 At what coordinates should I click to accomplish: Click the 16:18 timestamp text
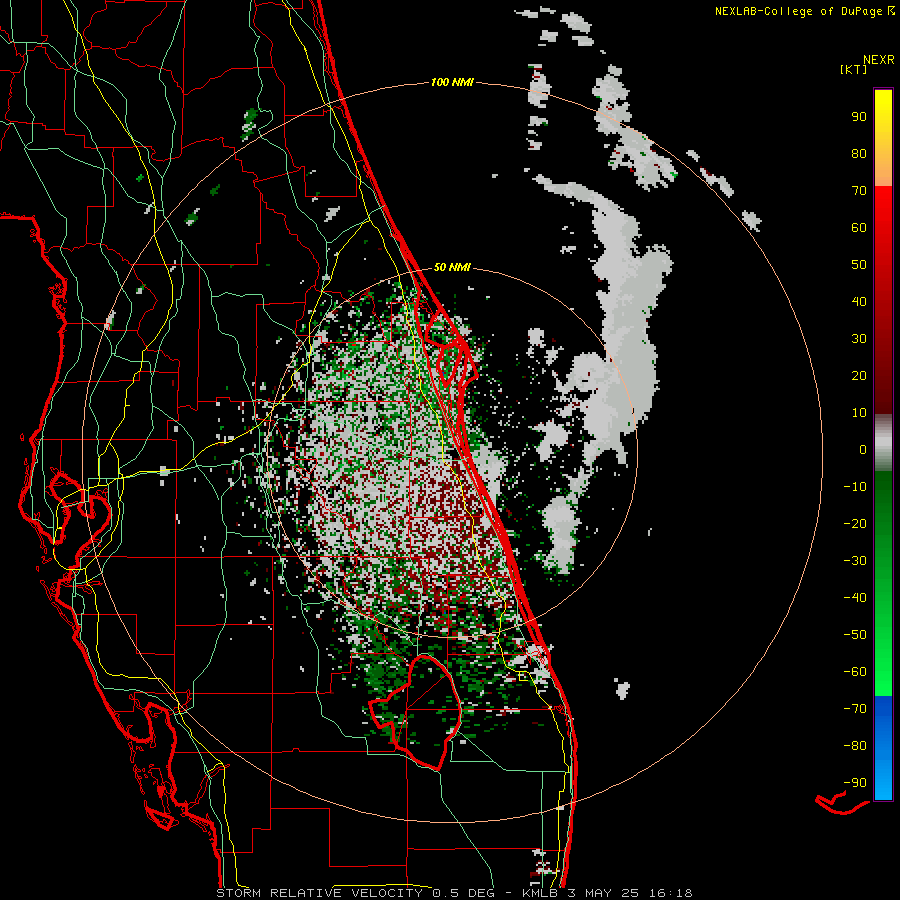click(670, 893)
